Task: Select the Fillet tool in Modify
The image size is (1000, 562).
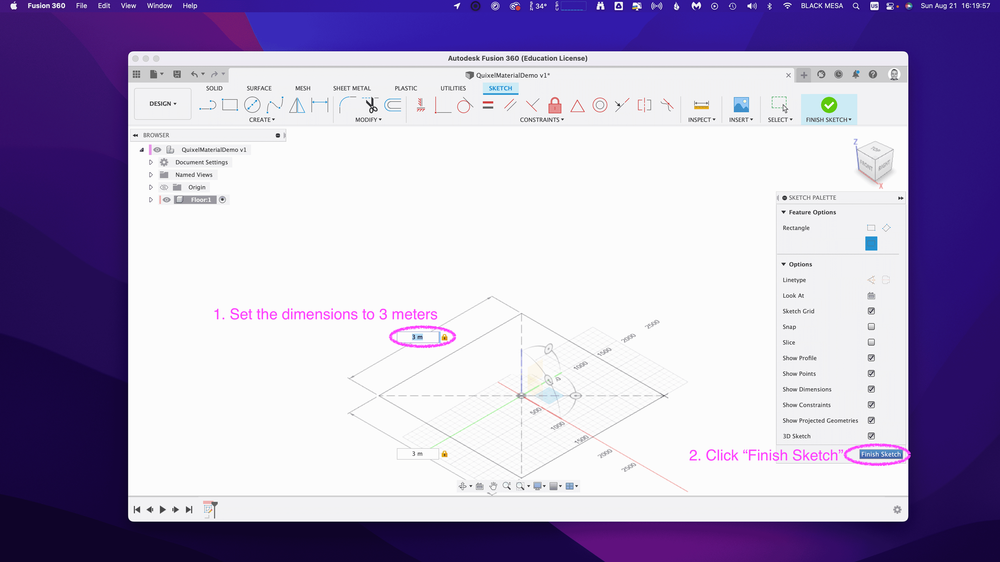Action: click(x=348, y=105)
